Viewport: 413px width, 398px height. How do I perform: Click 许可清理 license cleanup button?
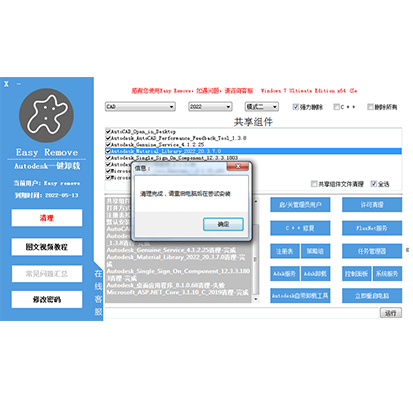tap(372, 205)
